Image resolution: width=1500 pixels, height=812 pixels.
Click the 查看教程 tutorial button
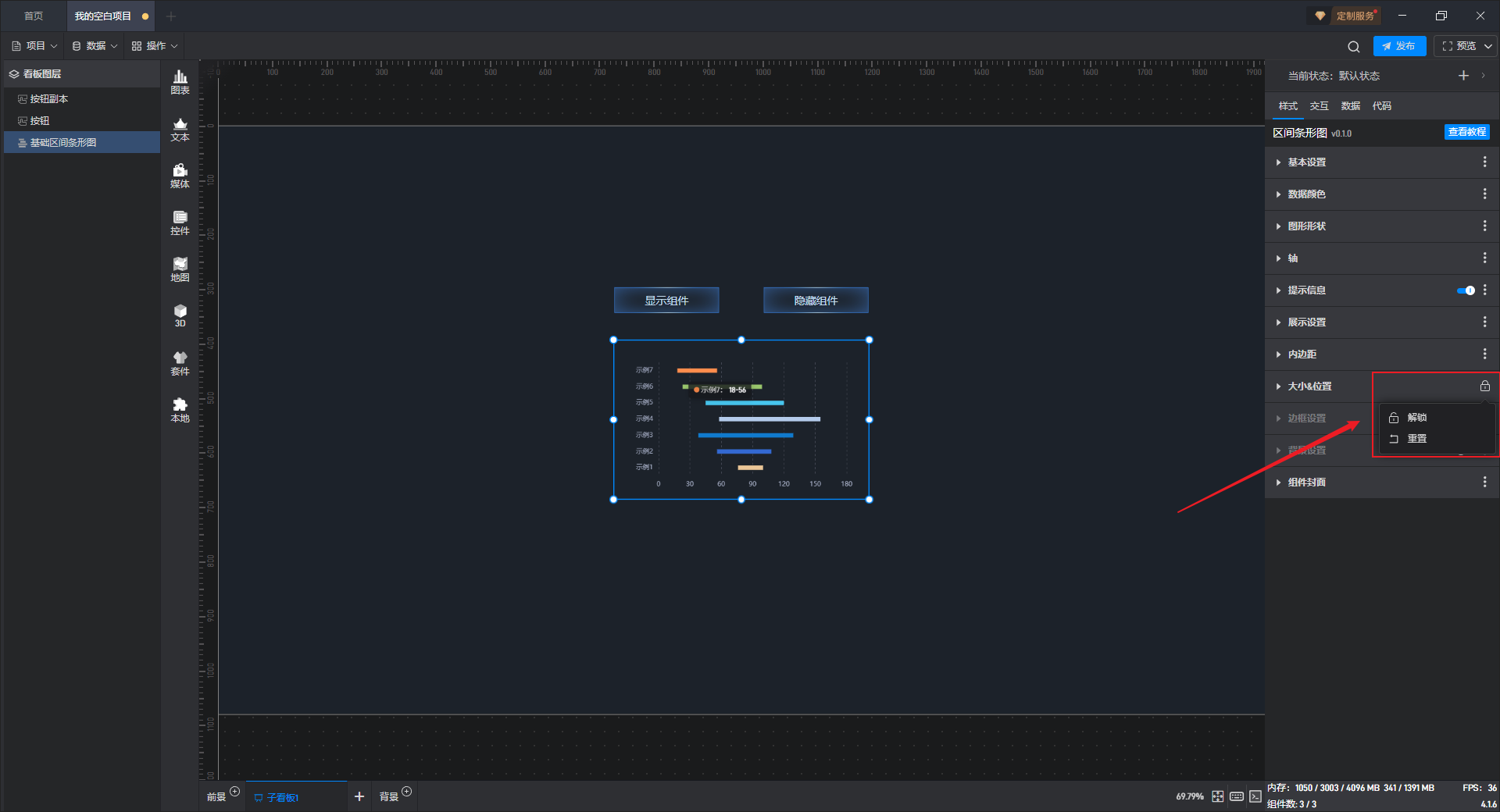pyautogui.click(x=1466, y=133)
